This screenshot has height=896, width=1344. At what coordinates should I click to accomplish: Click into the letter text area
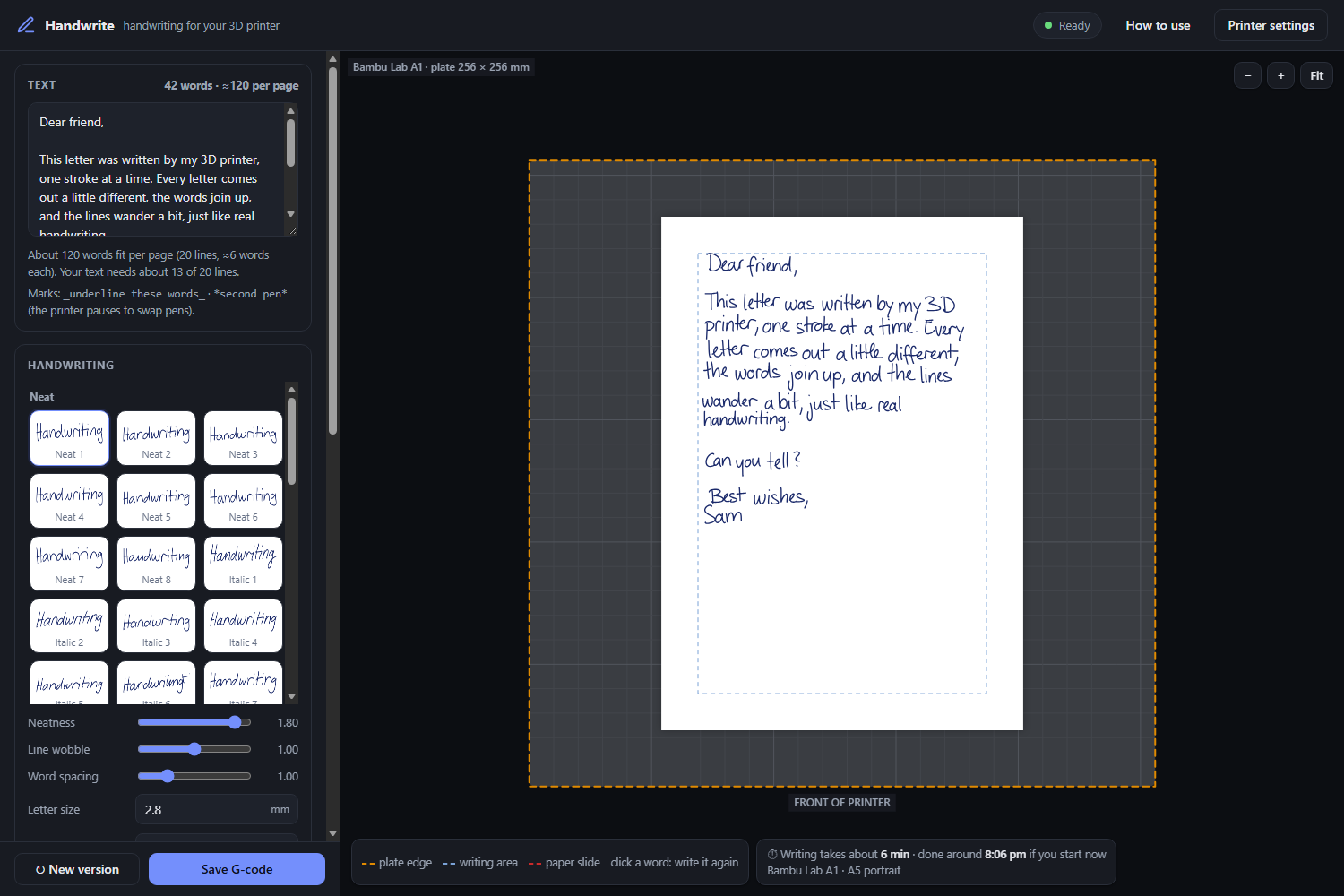click(x=156, y=169)
